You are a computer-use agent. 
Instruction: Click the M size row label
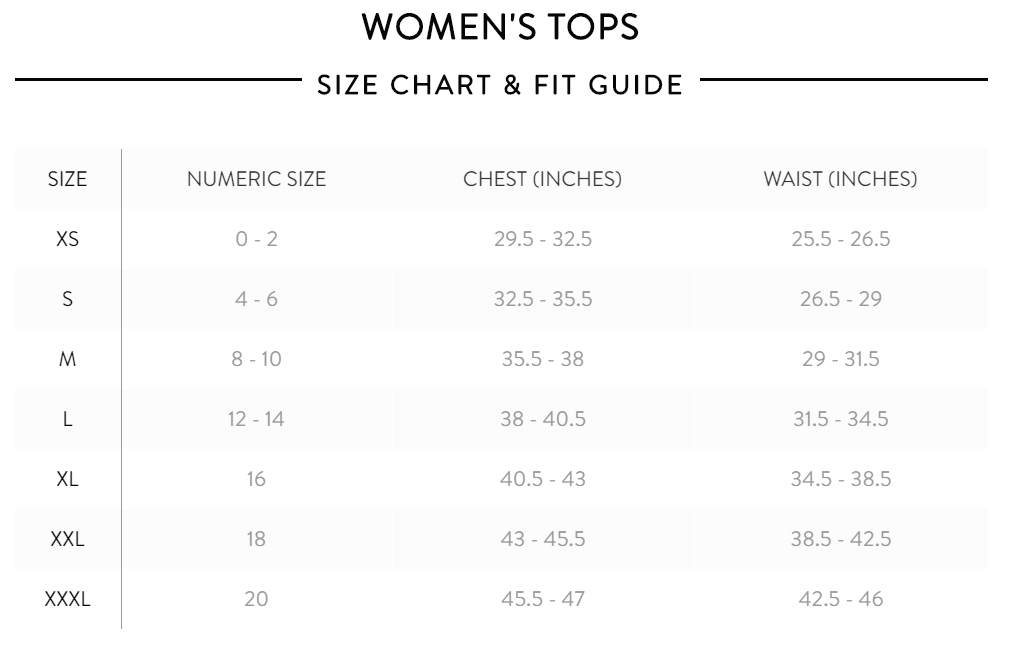pyautogui.click(x=67, y=359)
